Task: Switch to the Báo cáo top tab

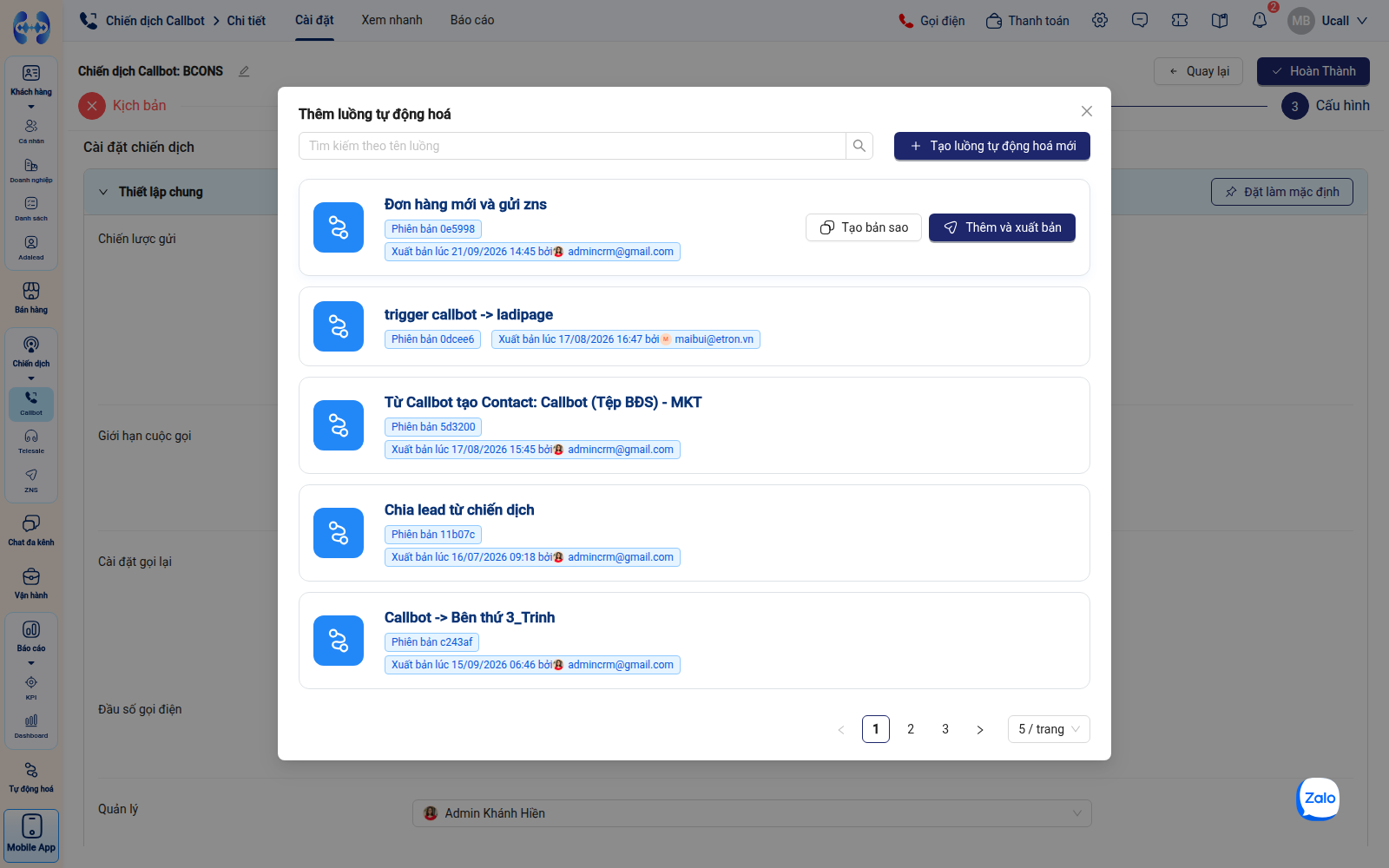Action: click(472, 20)
